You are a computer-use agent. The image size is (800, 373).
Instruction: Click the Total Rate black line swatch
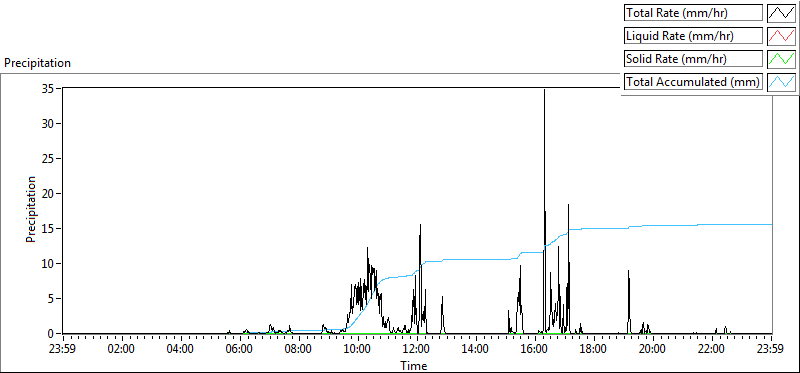pyautogui.click(x=781, y=13)
